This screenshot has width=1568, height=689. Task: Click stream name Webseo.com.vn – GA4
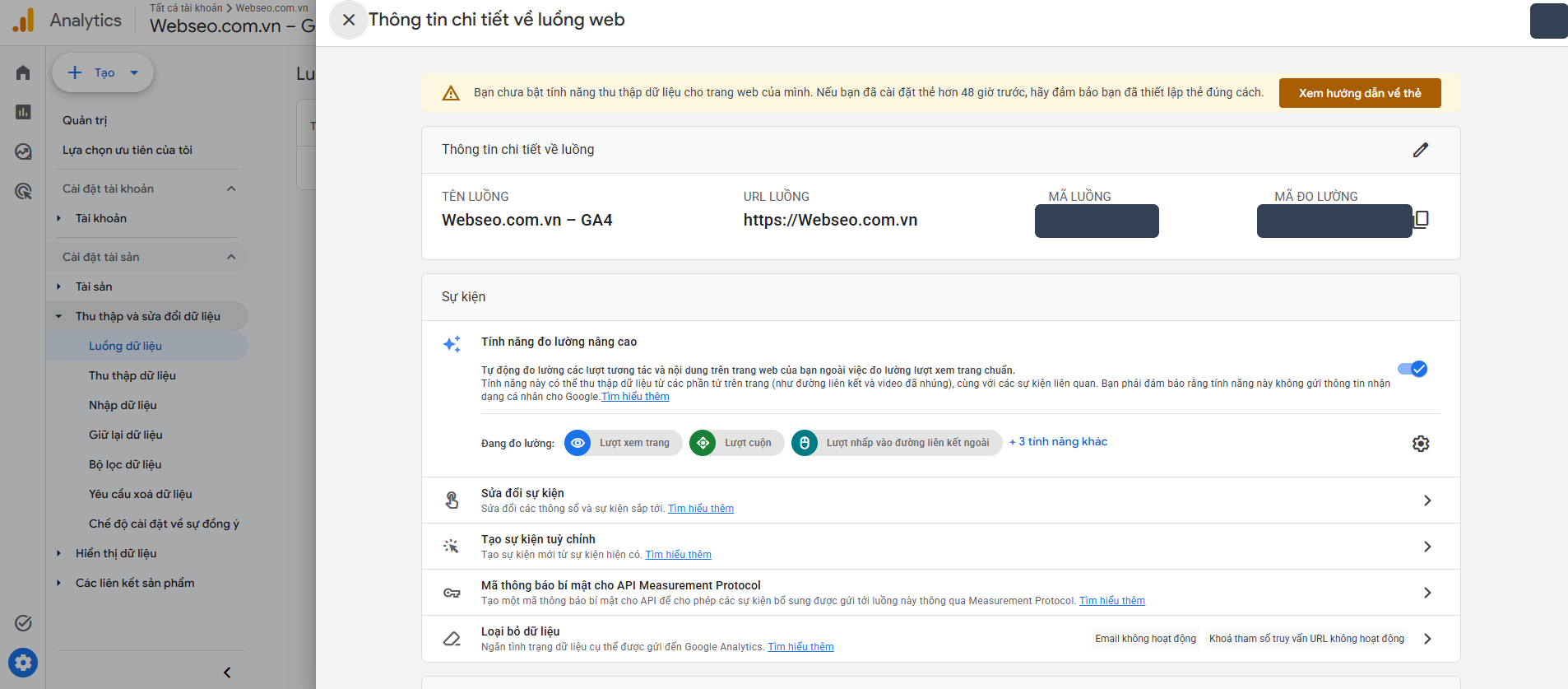[x=527, y=220]
